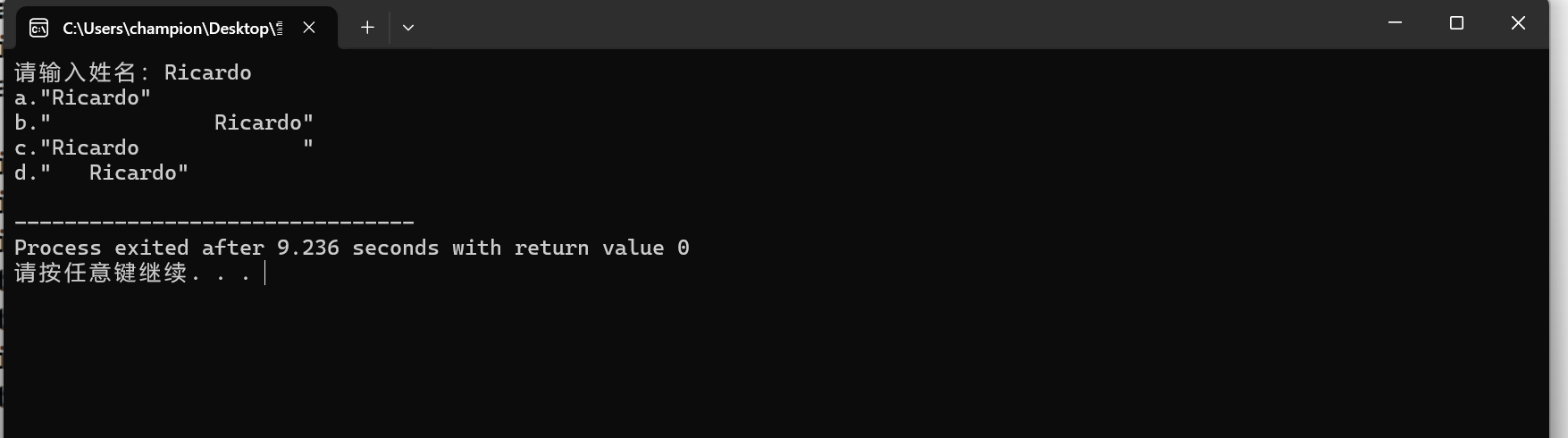The height and width of the screenshot is (438, 1568).
Task: Open a new tab with the plus icon
Action: pos(367,28)
